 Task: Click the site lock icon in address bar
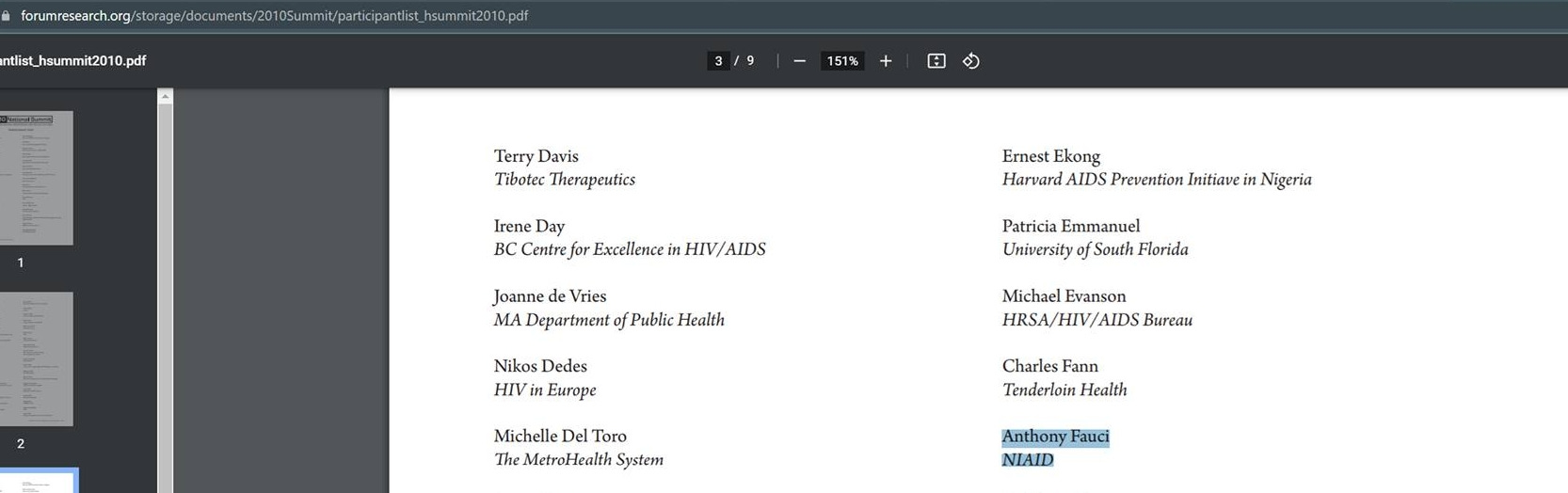(6, 15)
